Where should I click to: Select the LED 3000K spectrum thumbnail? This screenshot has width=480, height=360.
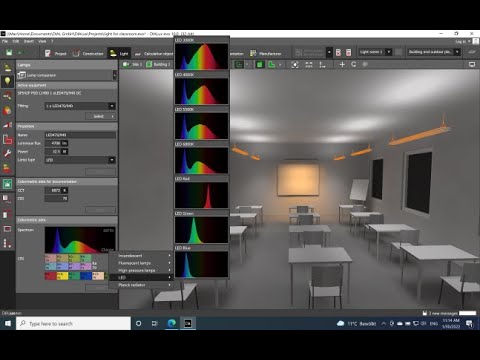point(202,56)
